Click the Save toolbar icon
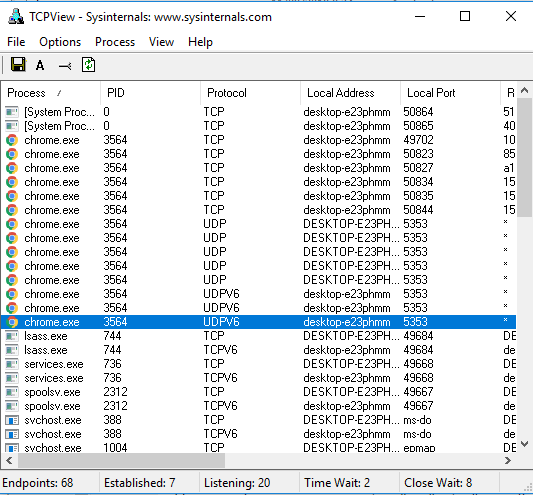This screenshot has width=533, height=495. [x=18, y=64]
